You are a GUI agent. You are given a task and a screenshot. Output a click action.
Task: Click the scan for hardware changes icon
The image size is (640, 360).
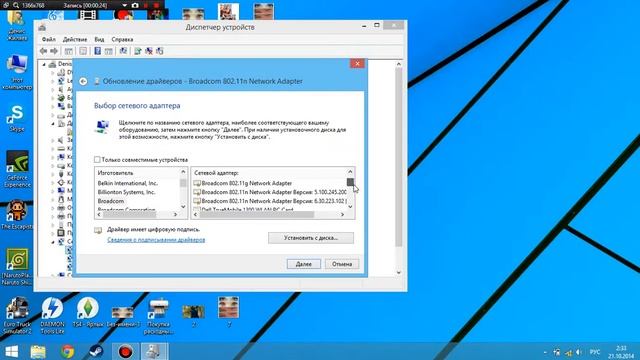tap(123, 51)
